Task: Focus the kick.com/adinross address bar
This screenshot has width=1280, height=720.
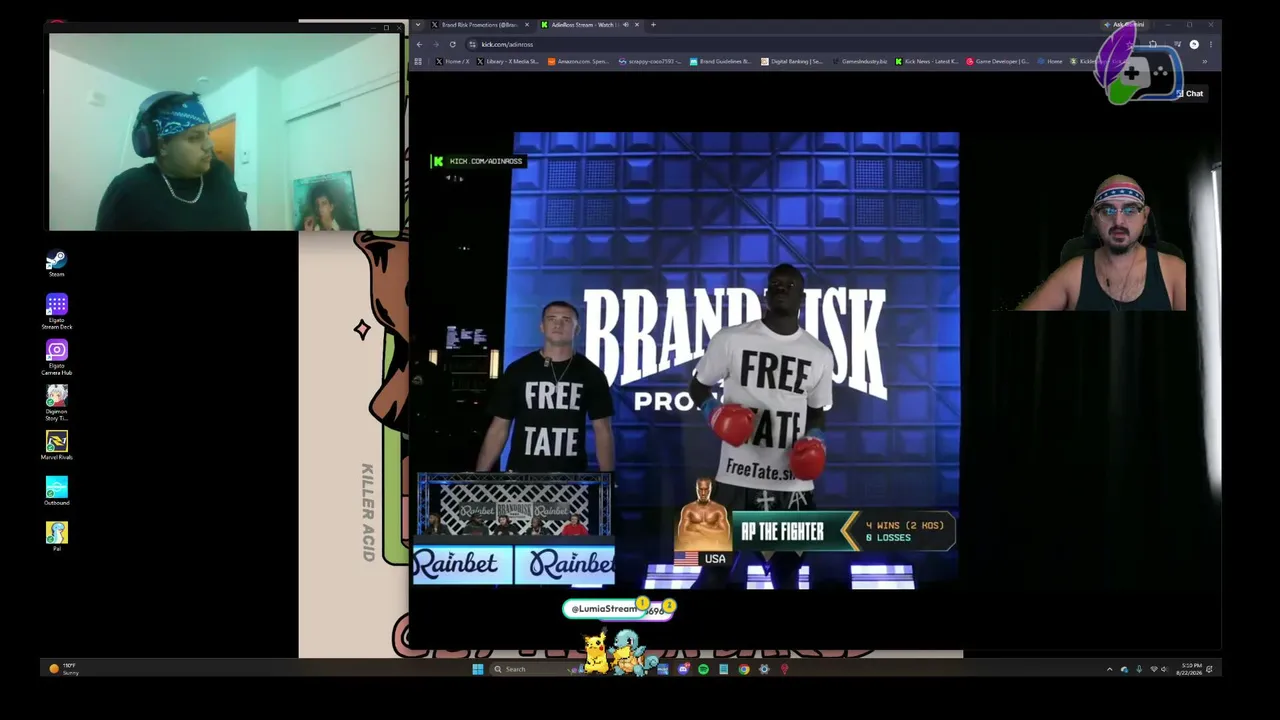Action: click(x=800, y=44)
